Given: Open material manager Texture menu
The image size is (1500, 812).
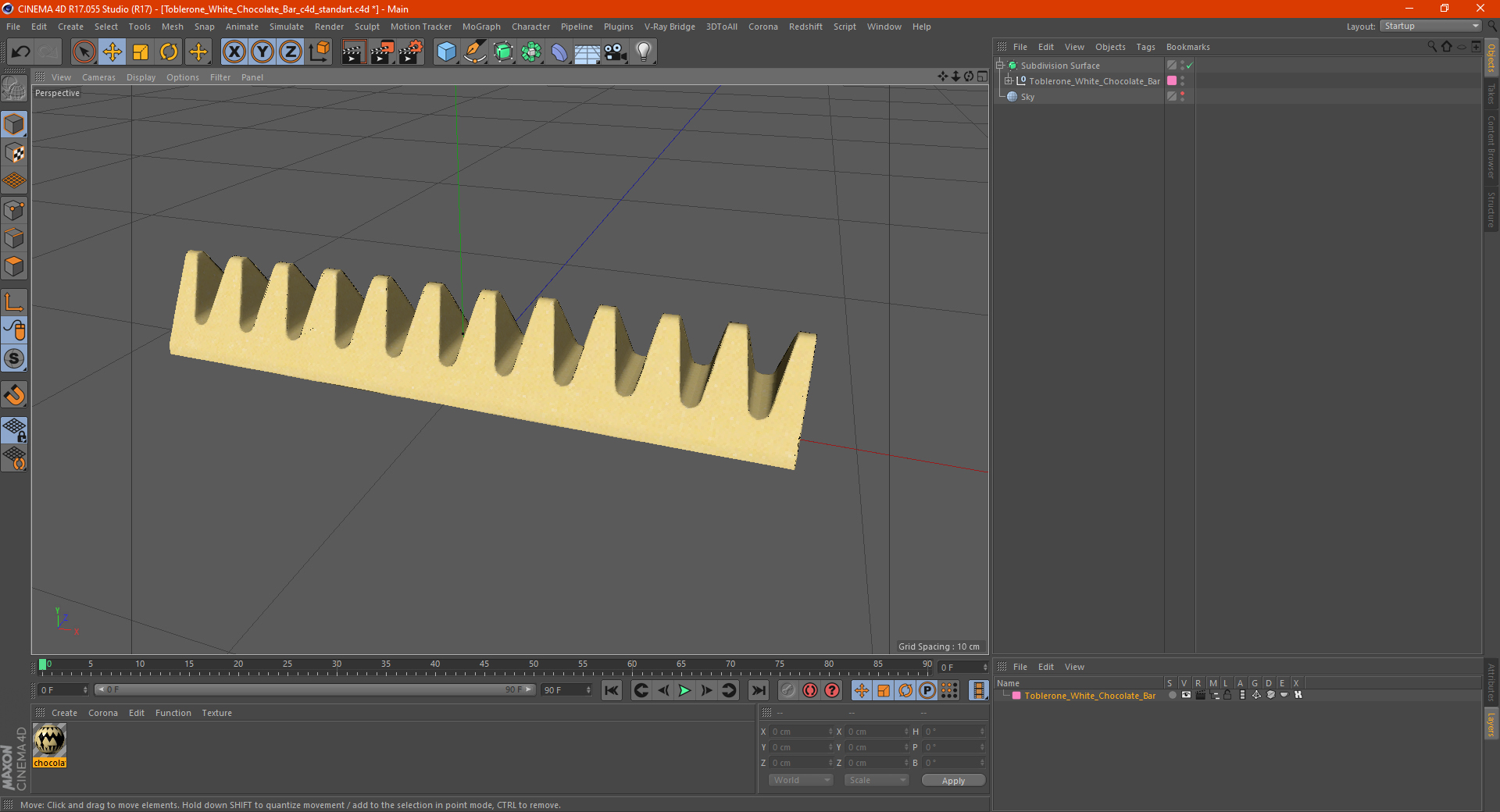Looking at the screenshot, I should click(x=216, y=713).
